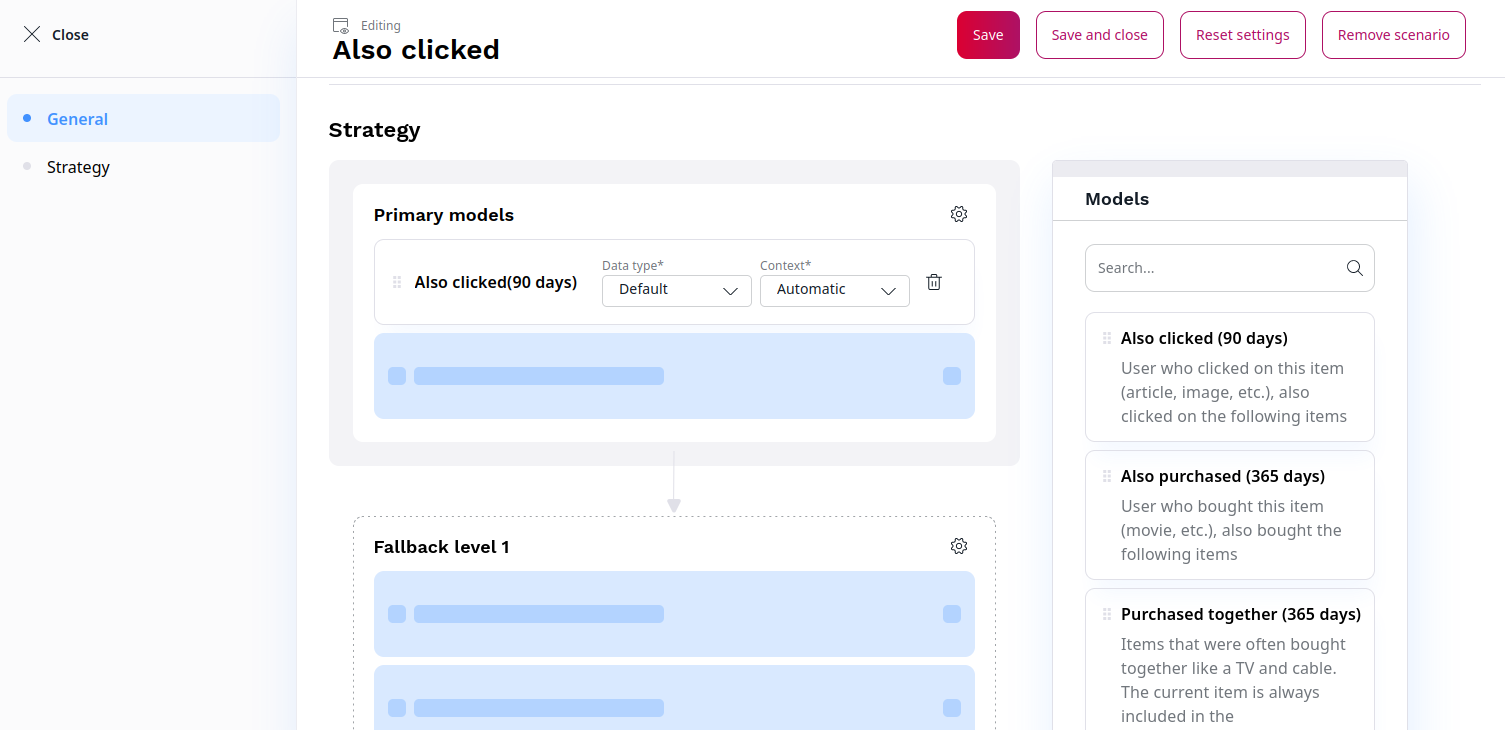Click drag handle of Also clicked (90 days) in Models list

(x=1106, y=338)
